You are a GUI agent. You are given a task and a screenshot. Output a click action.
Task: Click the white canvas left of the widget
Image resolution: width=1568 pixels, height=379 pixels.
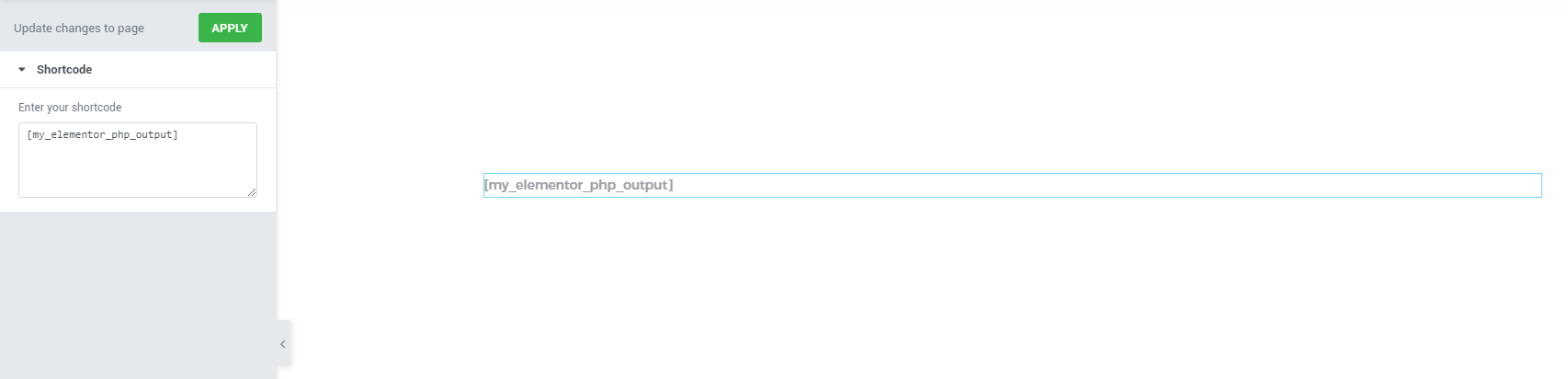click(x=386, y=185)
